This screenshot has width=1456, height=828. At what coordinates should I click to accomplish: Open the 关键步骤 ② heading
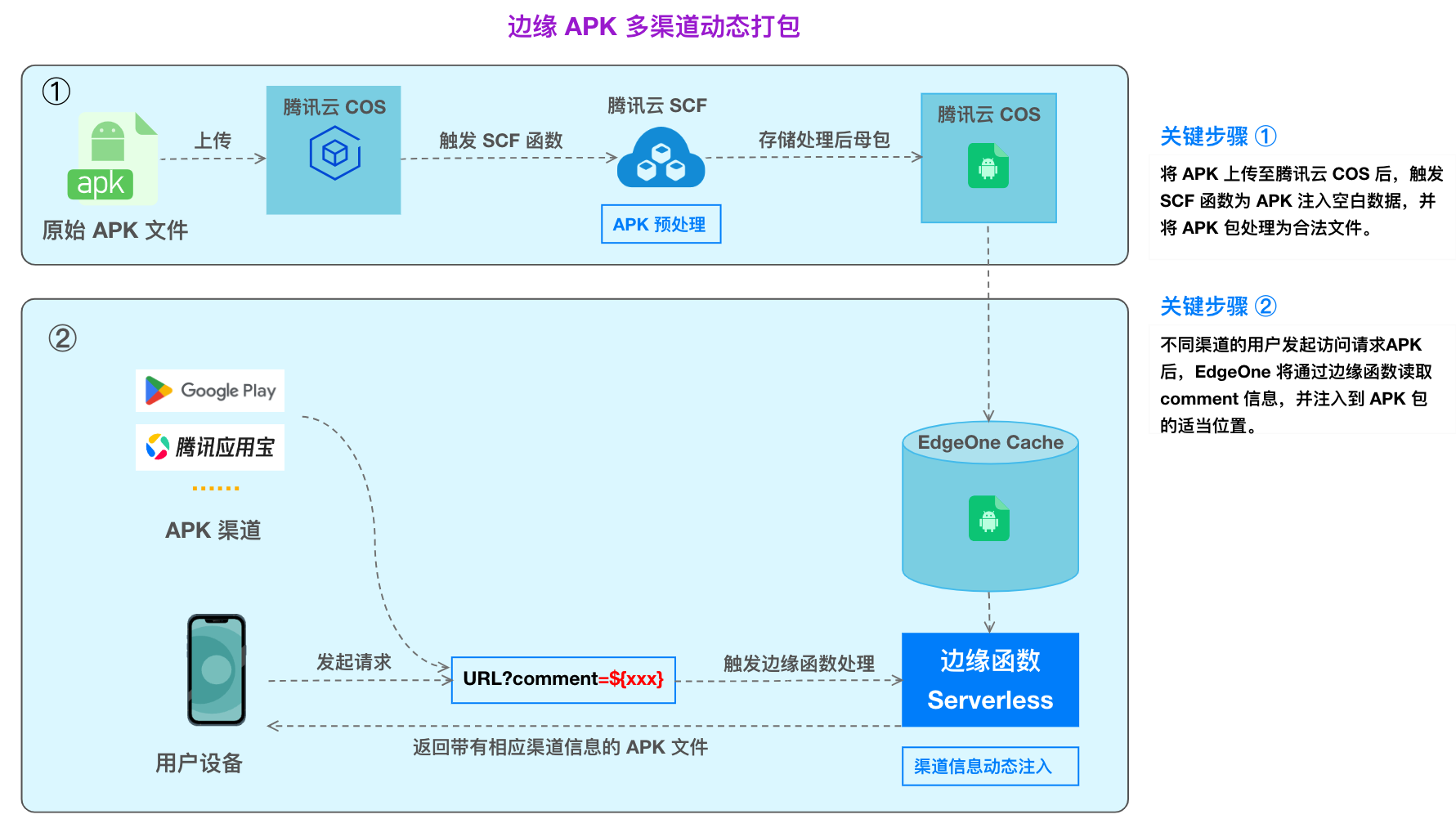point(1218,307)
